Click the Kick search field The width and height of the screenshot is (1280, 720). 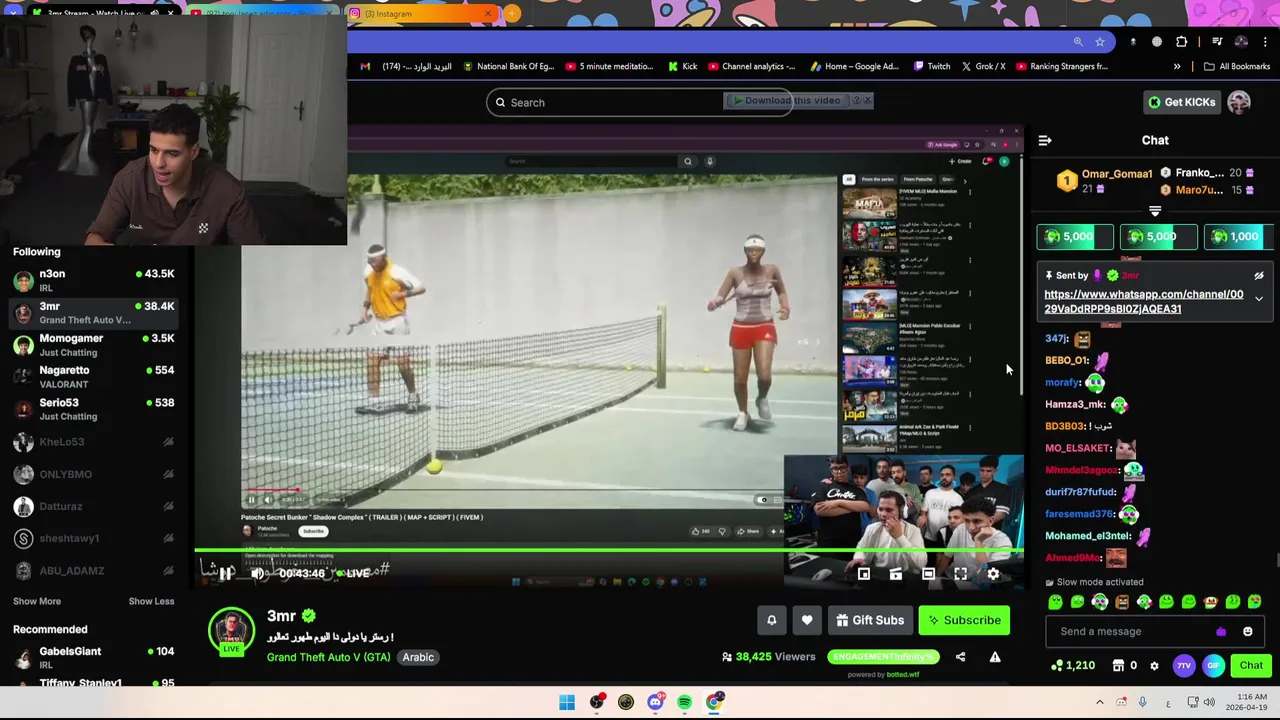coord(639,102)
